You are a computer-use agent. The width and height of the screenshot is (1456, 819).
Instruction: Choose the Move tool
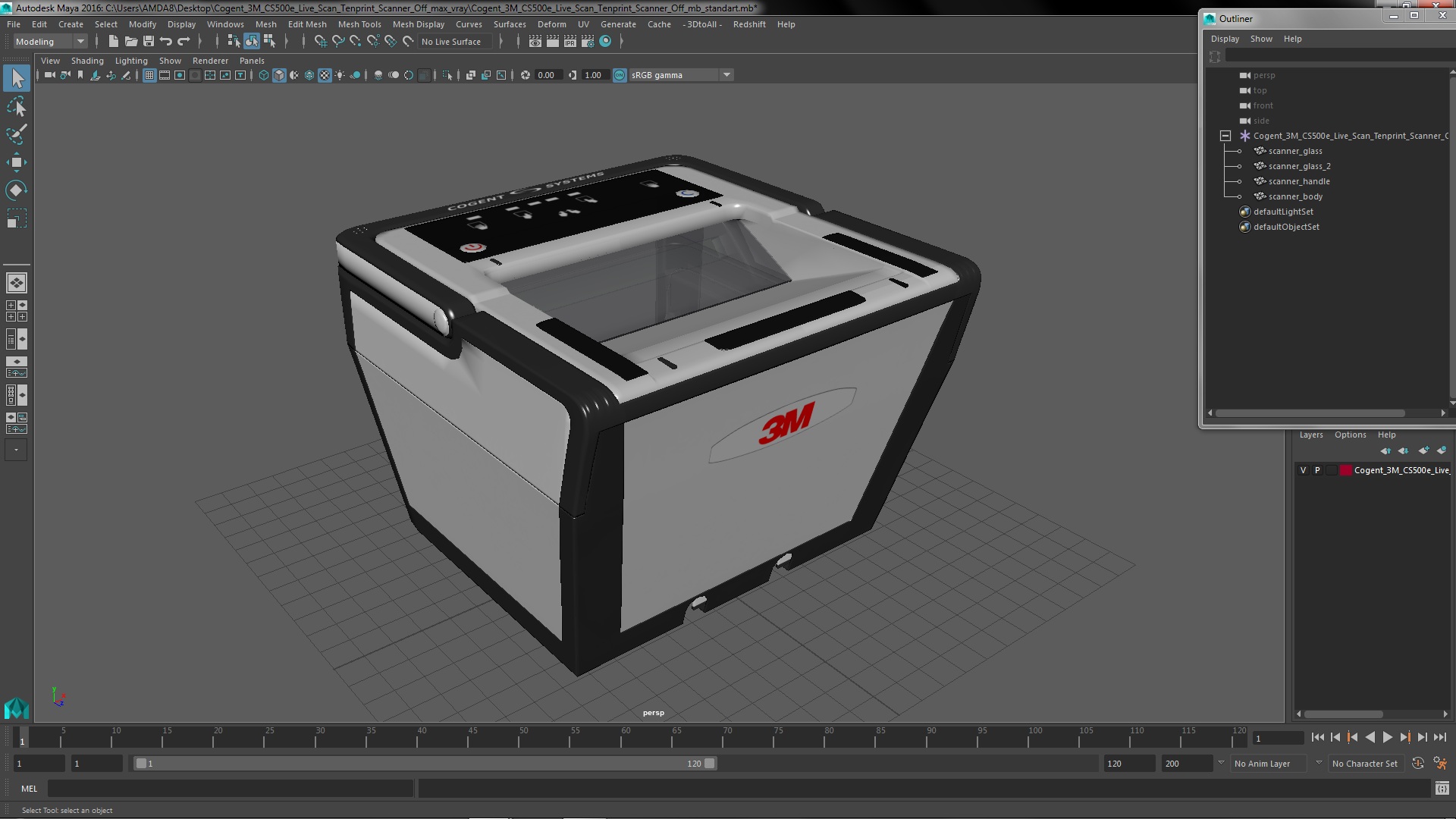pos(17,162)
